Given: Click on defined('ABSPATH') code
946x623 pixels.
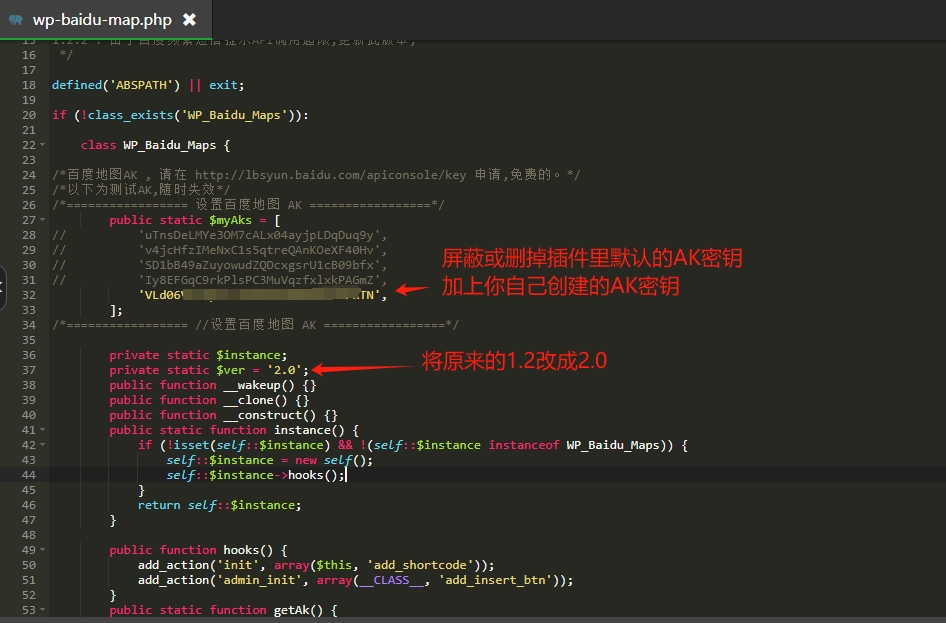Looking at the screenshot, I should [116, 85].
